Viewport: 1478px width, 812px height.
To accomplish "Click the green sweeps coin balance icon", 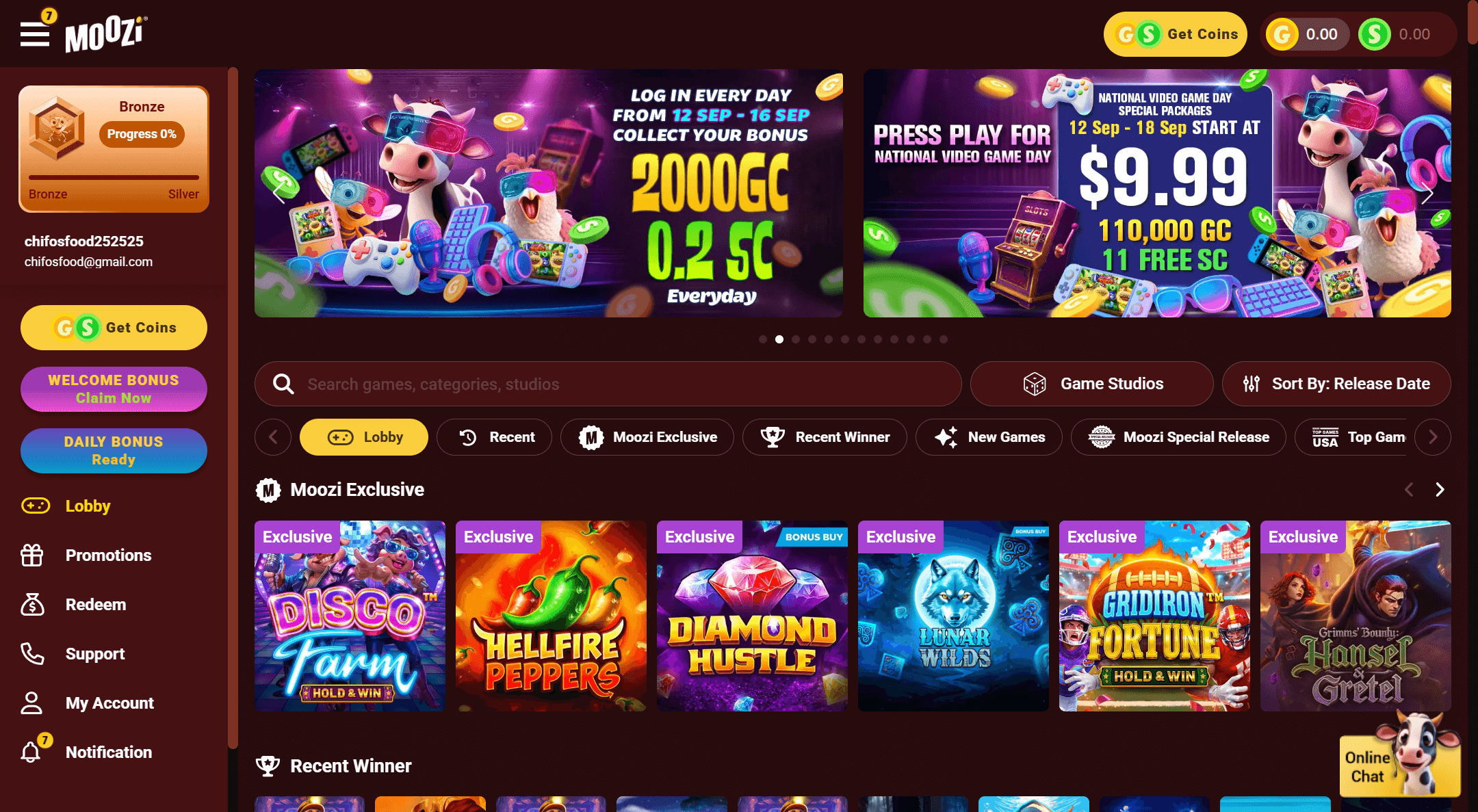I will click(1375, 34).
